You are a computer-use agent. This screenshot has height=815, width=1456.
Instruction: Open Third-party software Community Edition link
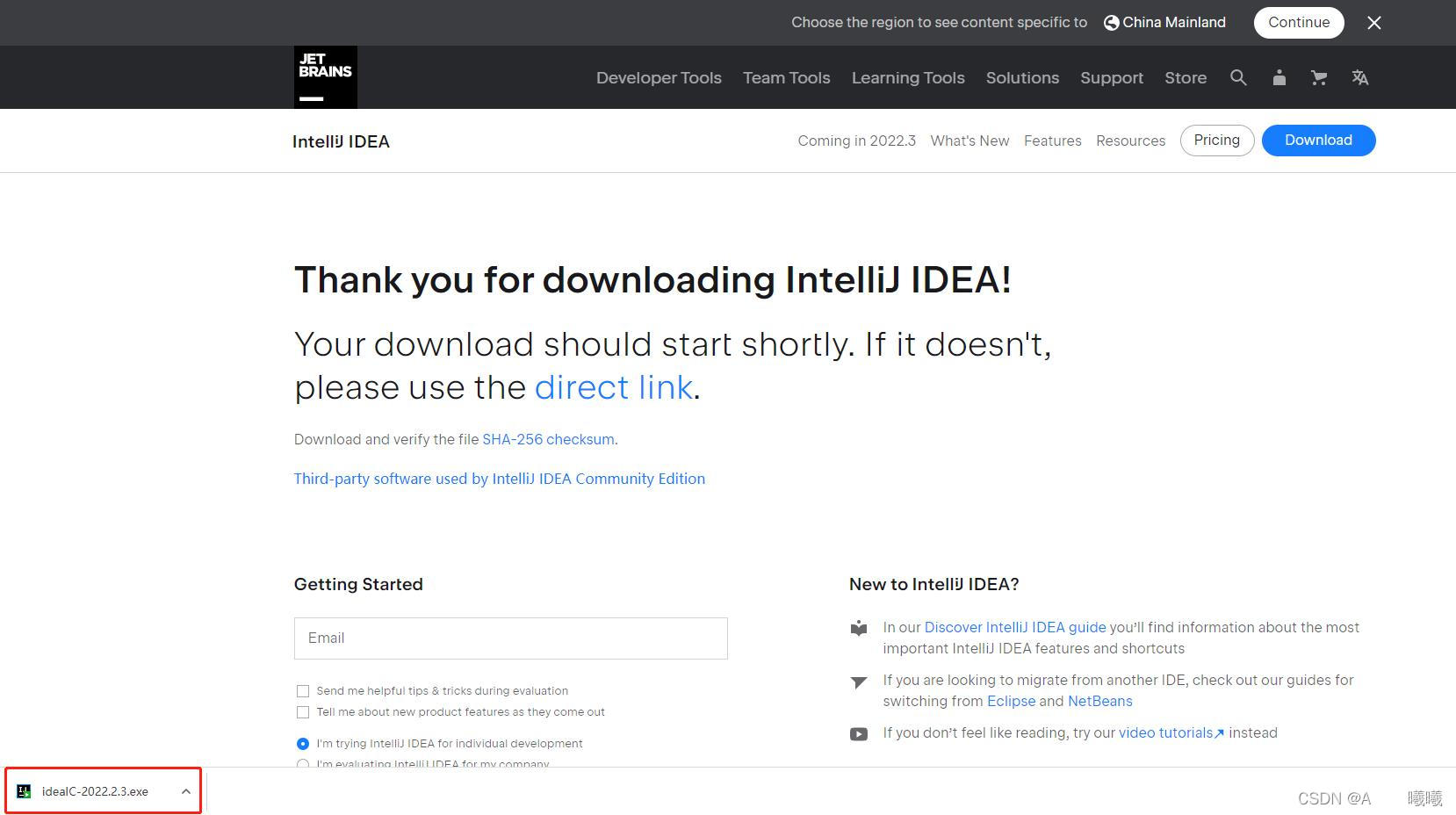(500, 479)
